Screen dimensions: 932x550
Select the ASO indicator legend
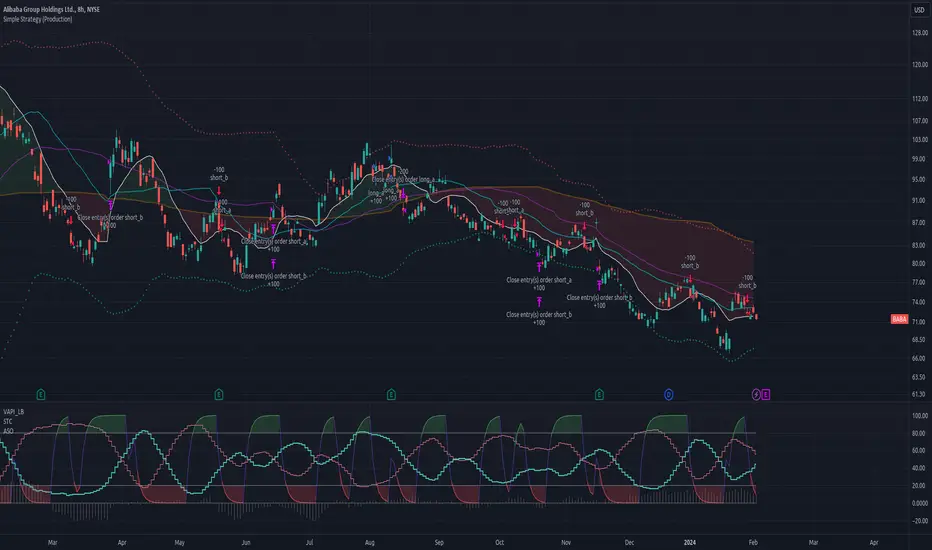[8, 430]
